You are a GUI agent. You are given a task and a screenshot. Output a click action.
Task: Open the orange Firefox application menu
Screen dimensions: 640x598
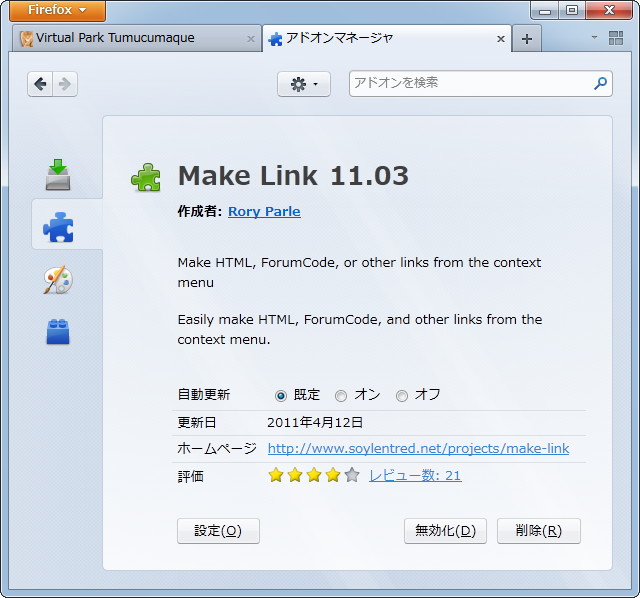(x=57, y=10)
